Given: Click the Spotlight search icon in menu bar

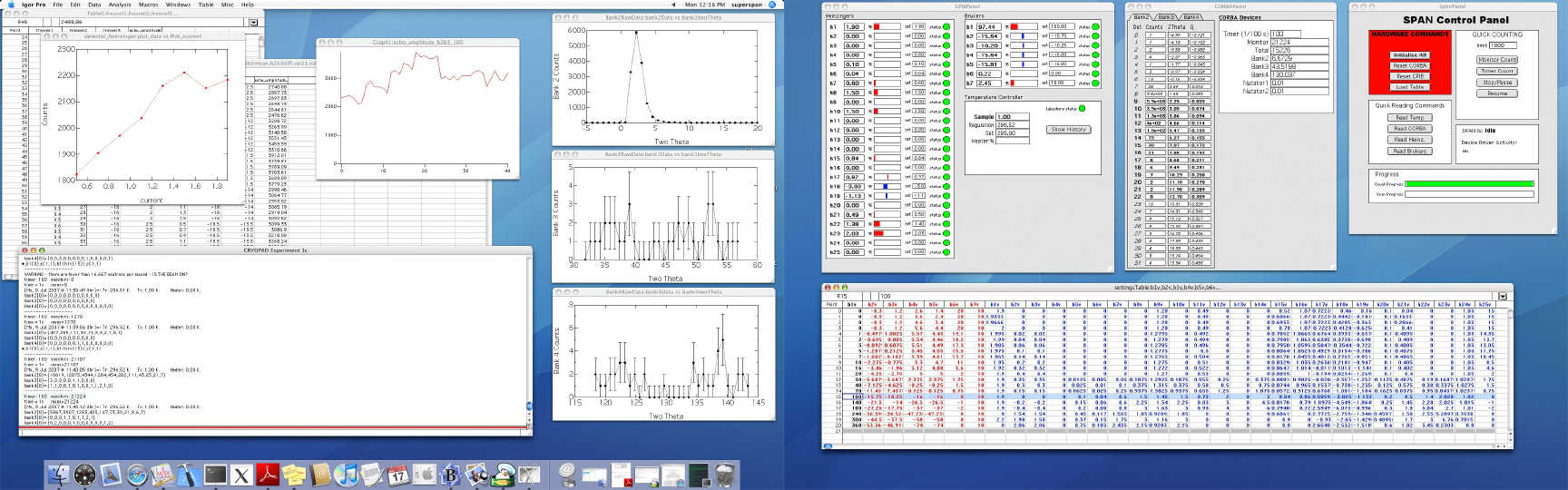Looking at the screenshot, I should 773,5.
